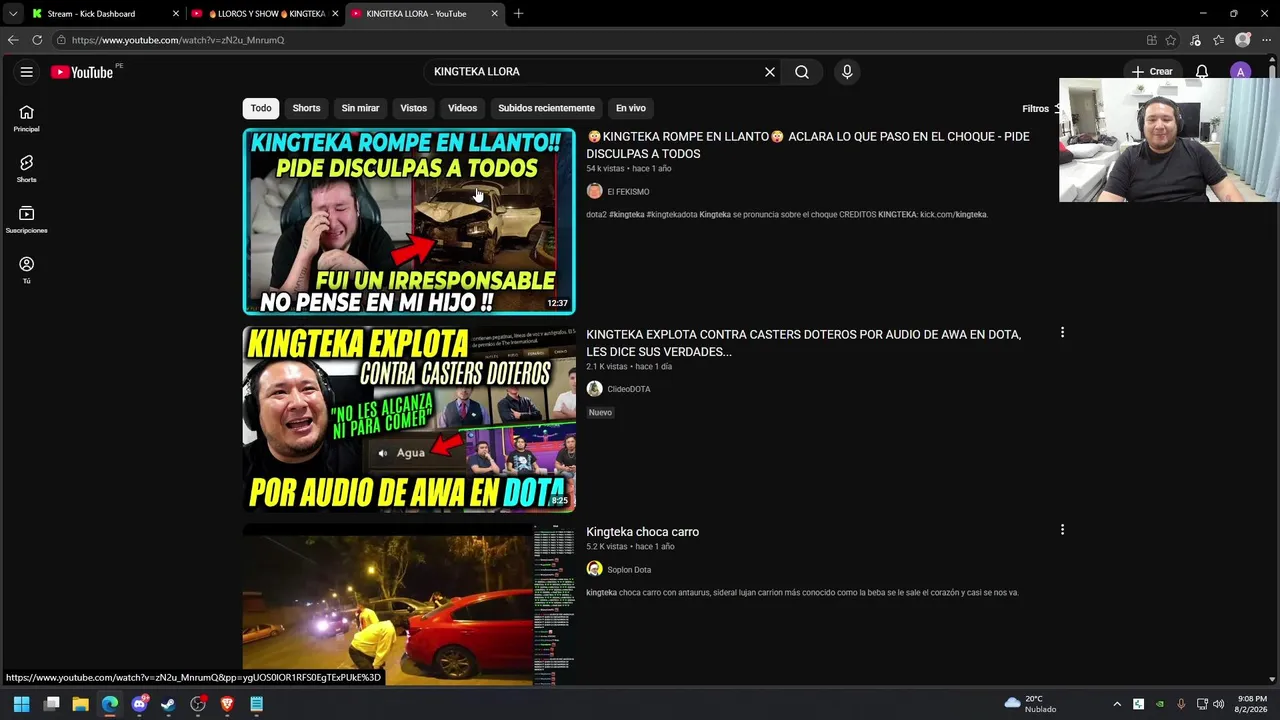Open the Filtros search filters

[1040, 108]
